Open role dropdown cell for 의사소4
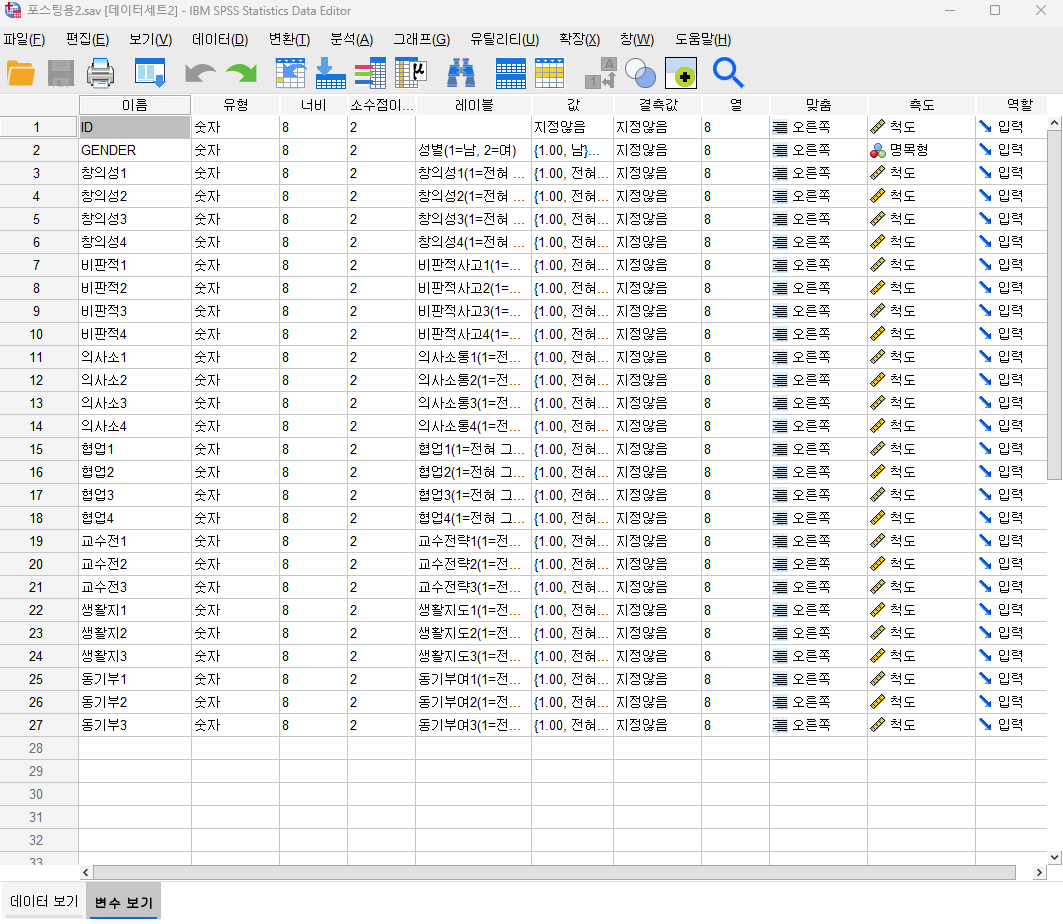The image size is (1063, 924). coord(1011,426)
